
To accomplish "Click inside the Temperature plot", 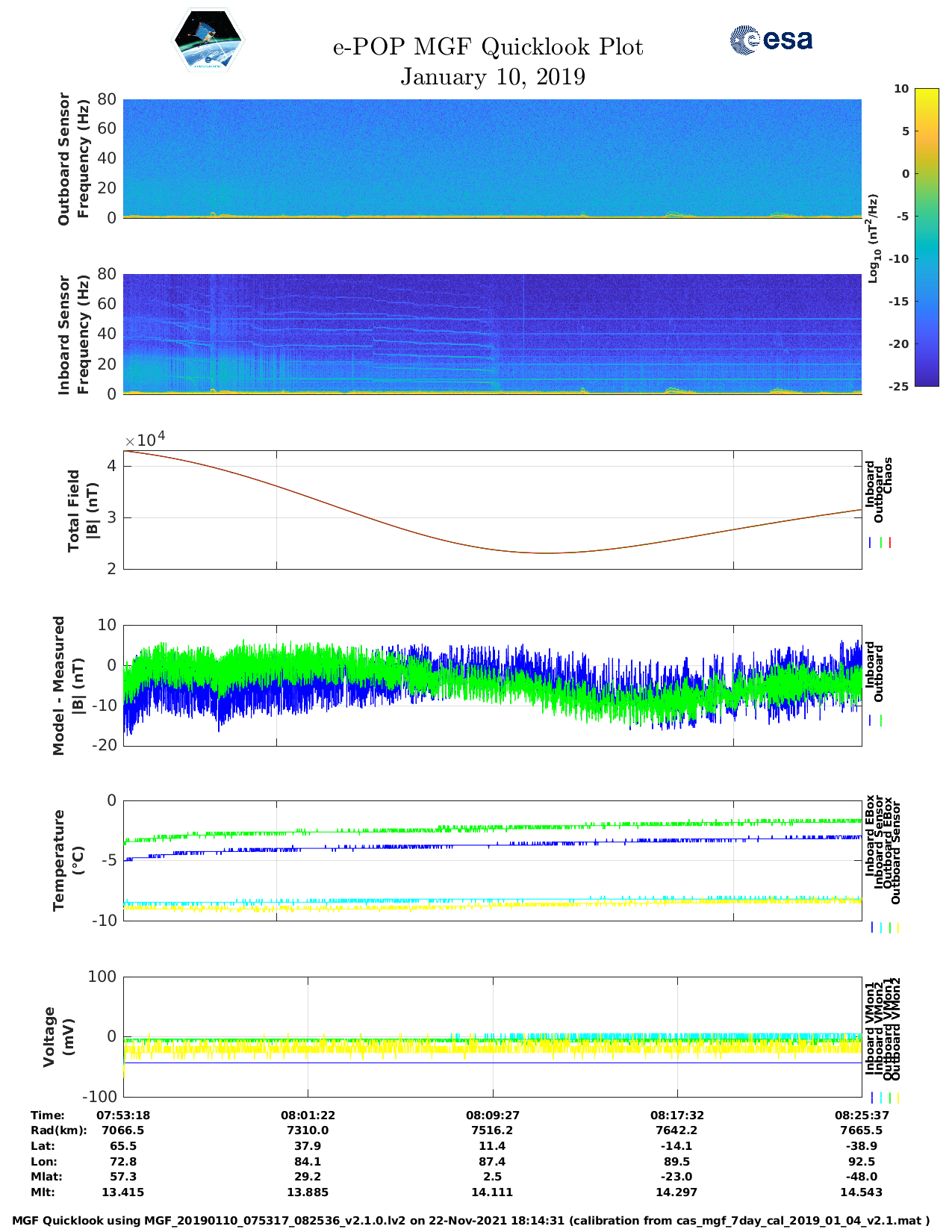I will pyautogui.click(x=492, y=860).
